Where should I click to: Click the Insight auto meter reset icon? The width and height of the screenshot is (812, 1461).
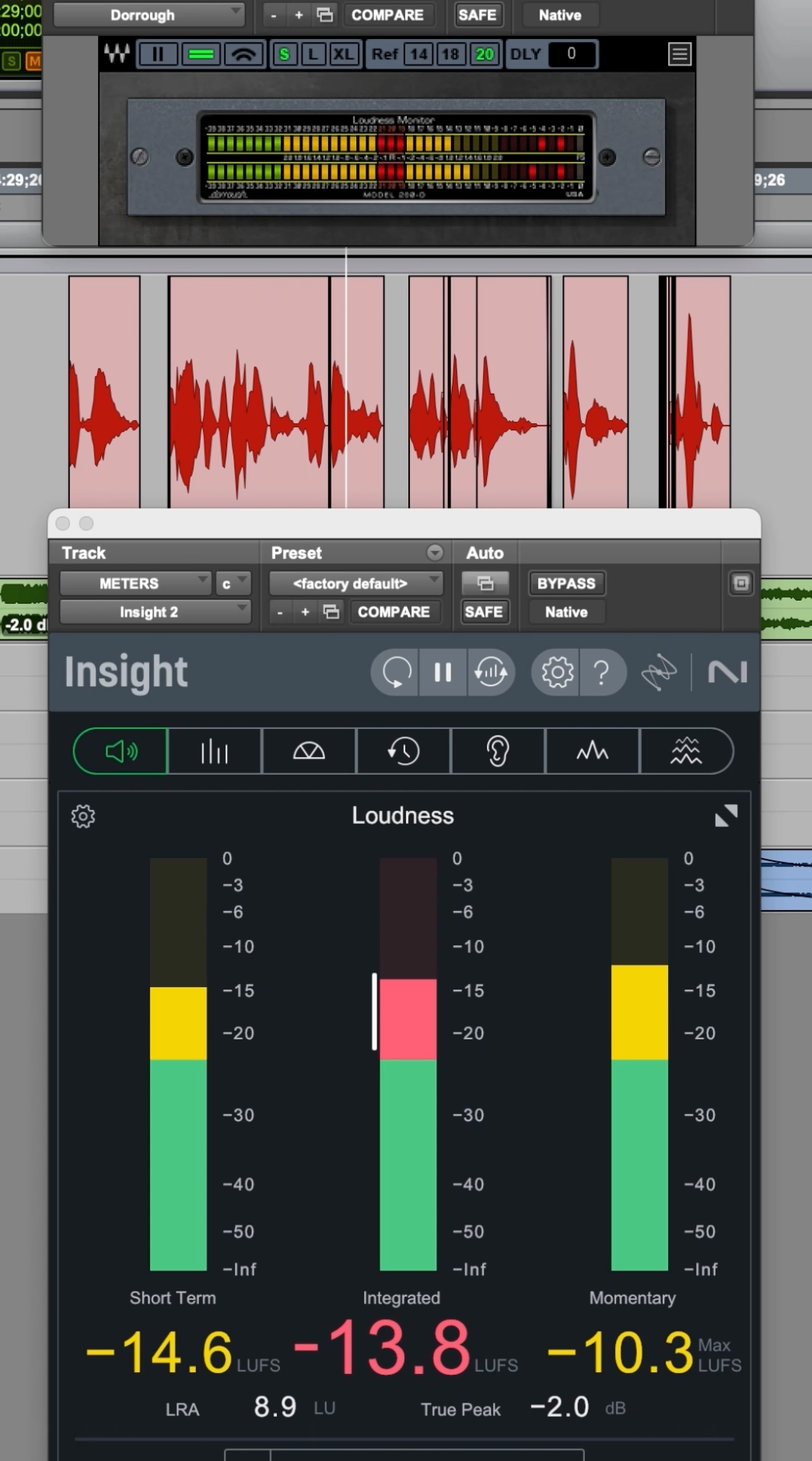click(491, 671)
